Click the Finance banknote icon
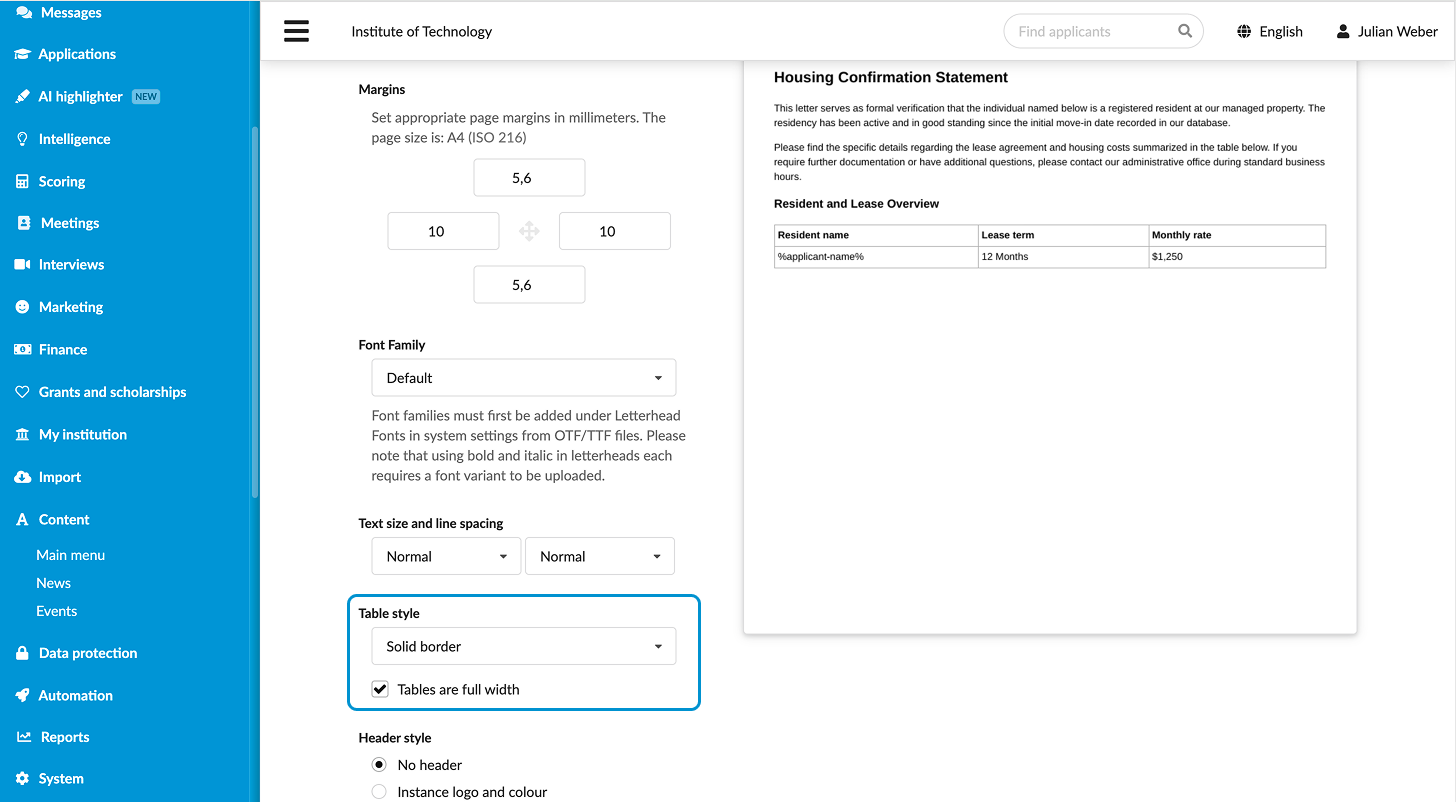 point(23,349)
